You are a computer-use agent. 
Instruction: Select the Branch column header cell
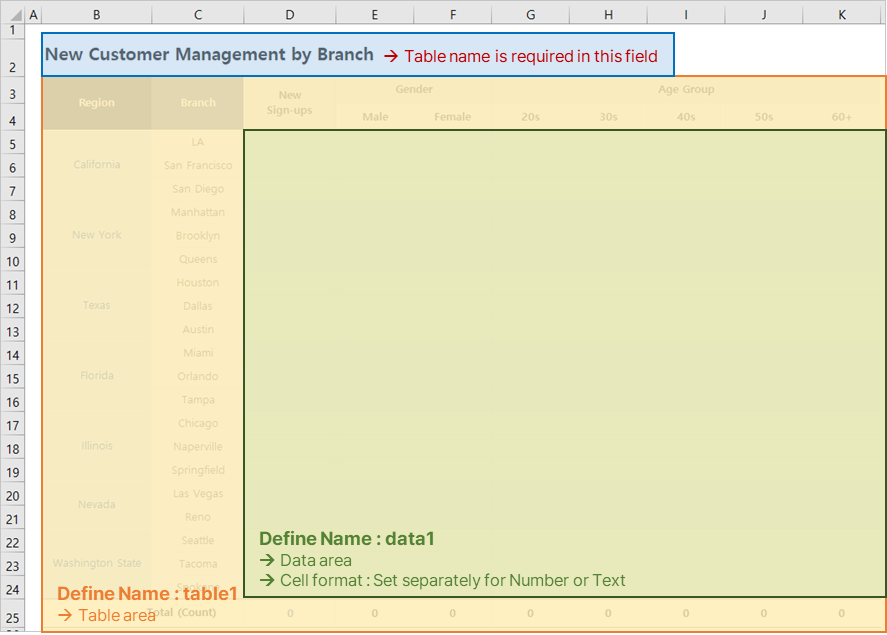[x=197, y=103]
